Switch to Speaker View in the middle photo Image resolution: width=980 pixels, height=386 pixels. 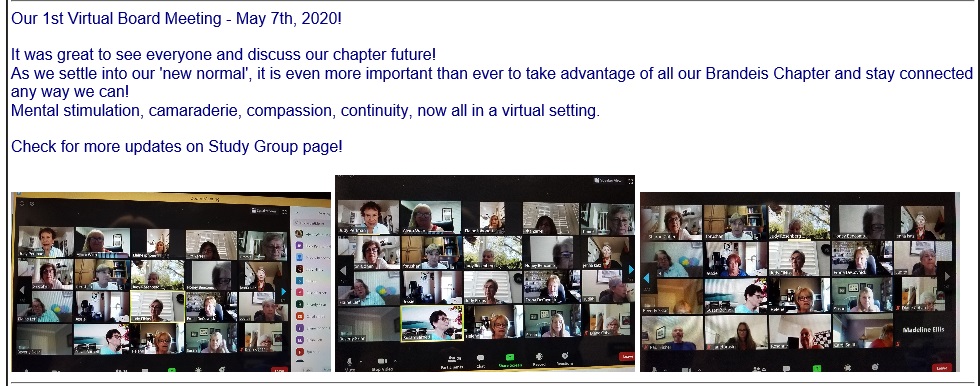(608, 181)
